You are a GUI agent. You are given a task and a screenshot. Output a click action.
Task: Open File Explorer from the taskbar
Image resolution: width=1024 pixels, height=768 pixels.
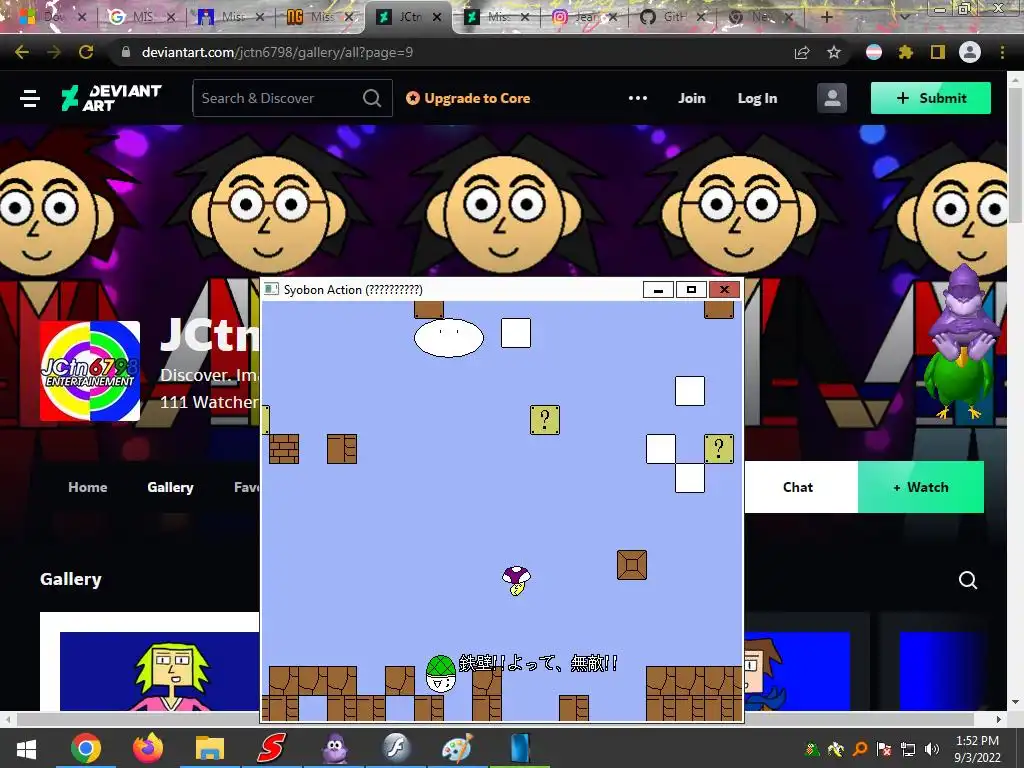point(210,748)
